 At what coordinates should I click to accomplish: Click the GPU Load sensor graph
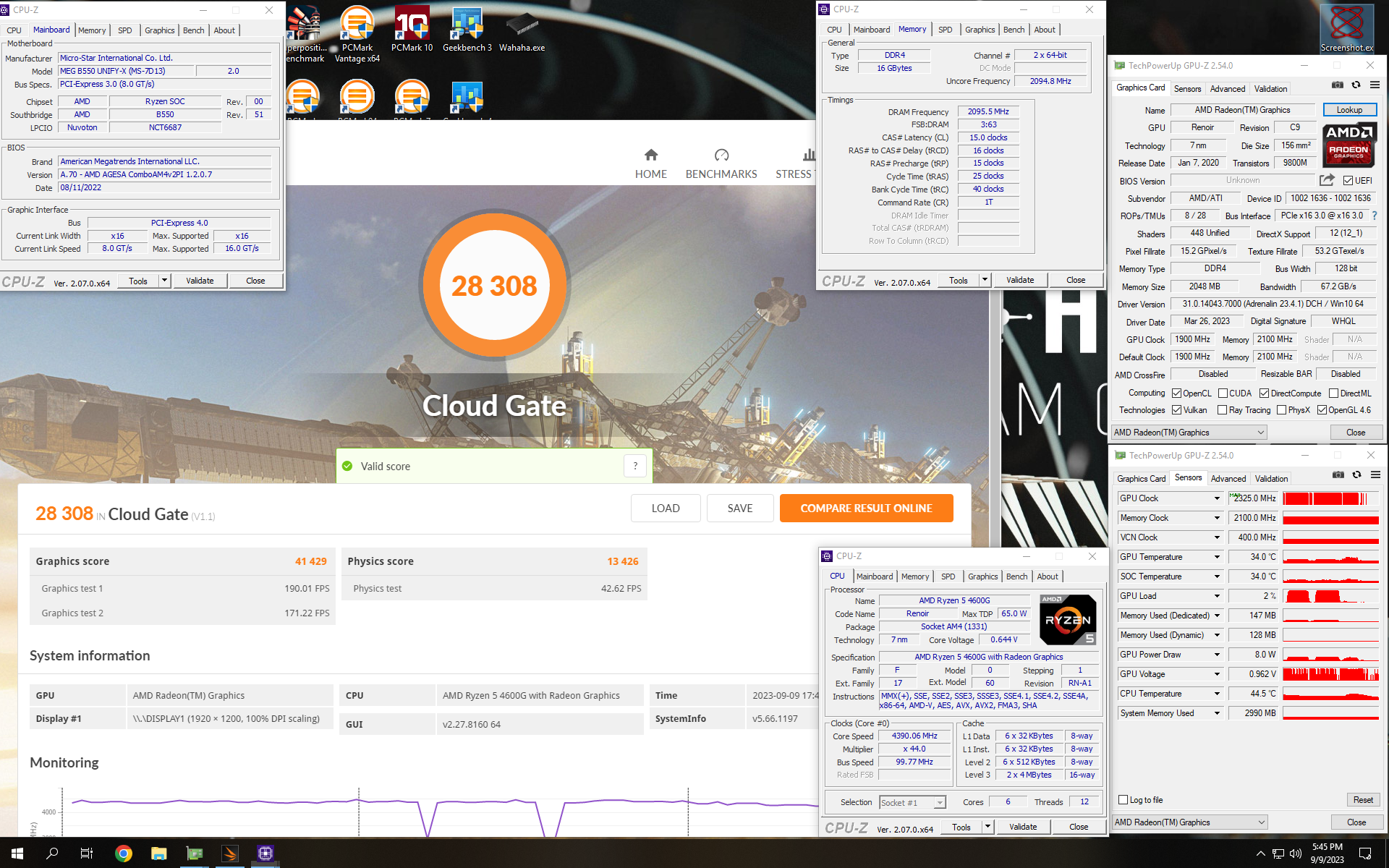pyautogui.click(x=1330, y=596)
